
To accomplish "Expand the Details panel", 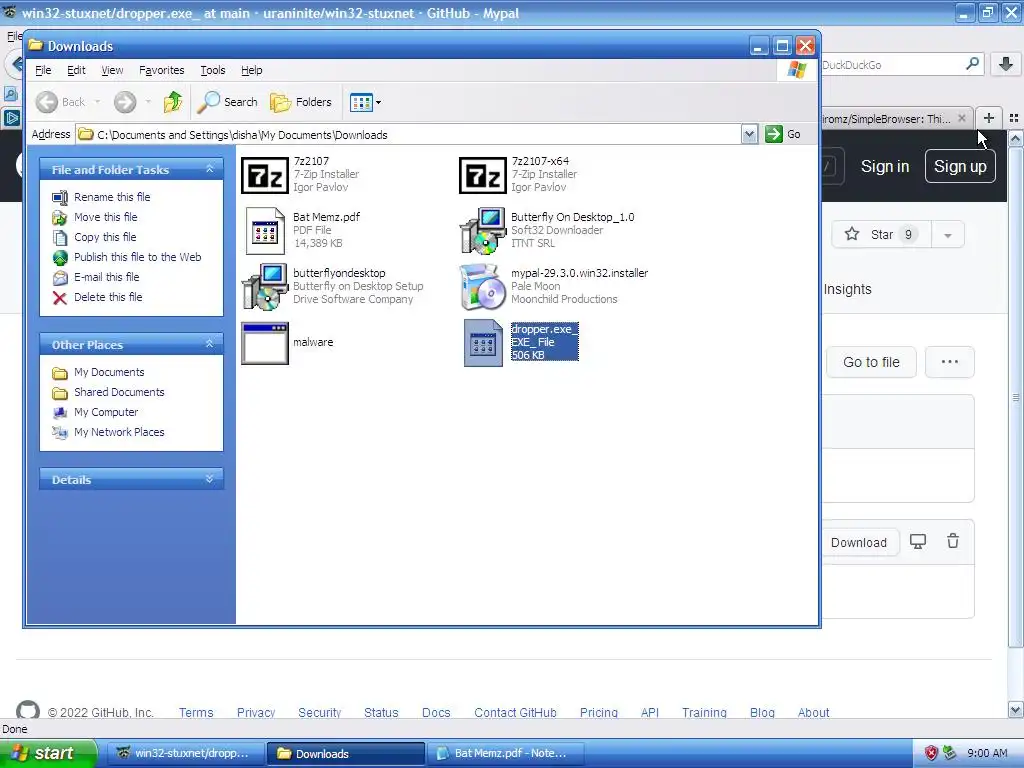I will (210, 479).
